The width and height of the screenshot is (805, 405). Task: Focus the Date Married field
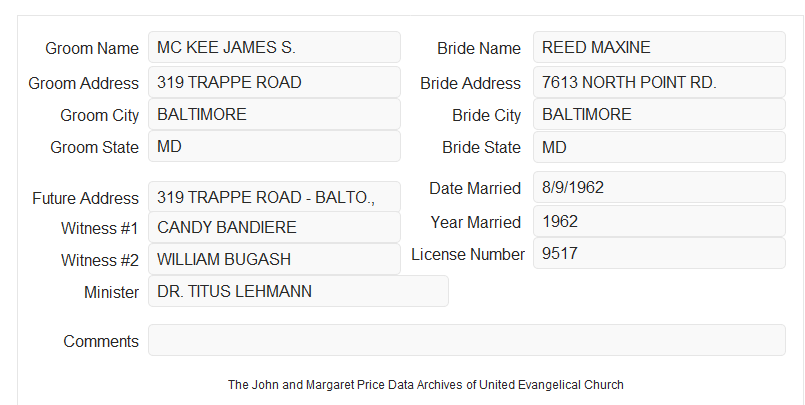click(659, 187)
